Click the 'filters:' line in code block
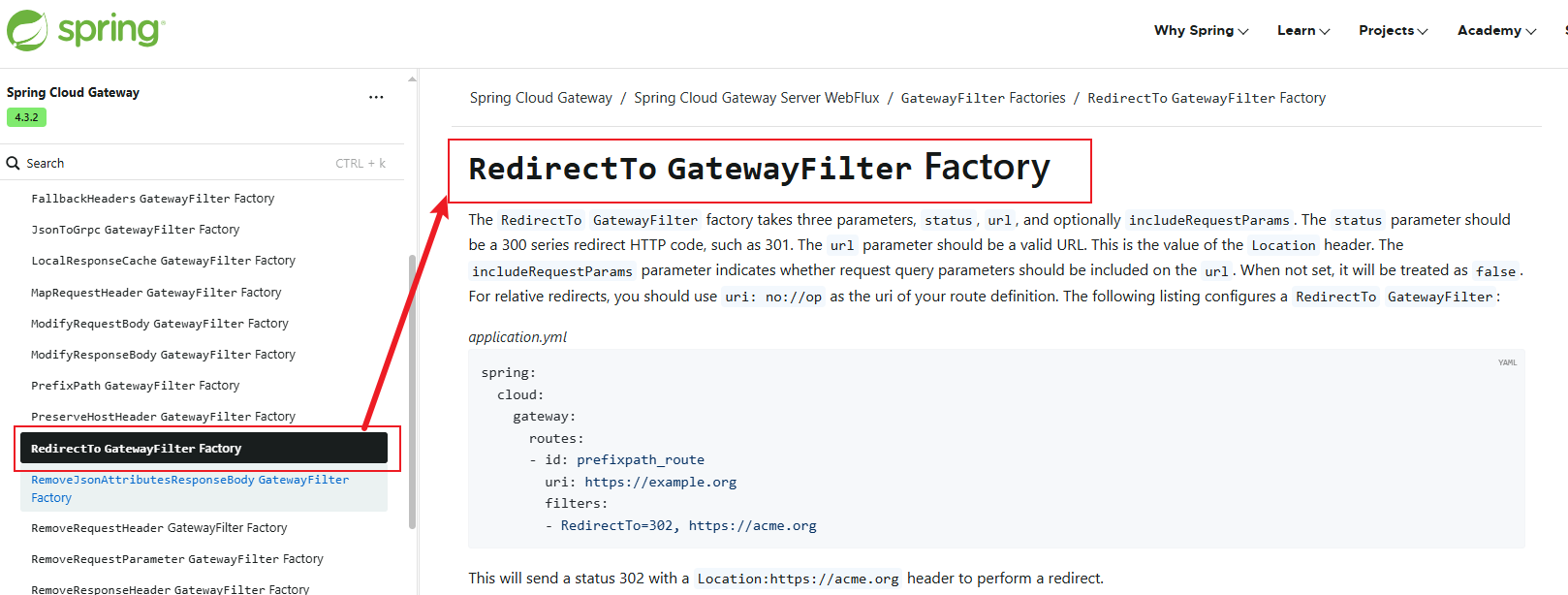Screen dimensions: 1568x595 577,503
